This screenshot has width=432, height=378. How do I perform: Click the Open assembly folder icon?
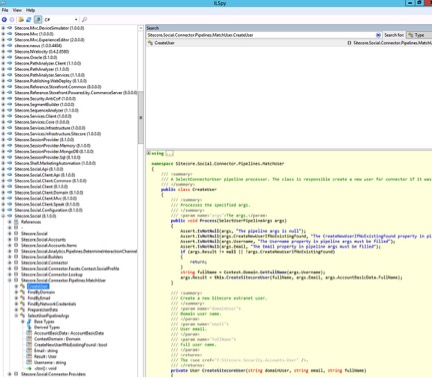coord(21,20)
